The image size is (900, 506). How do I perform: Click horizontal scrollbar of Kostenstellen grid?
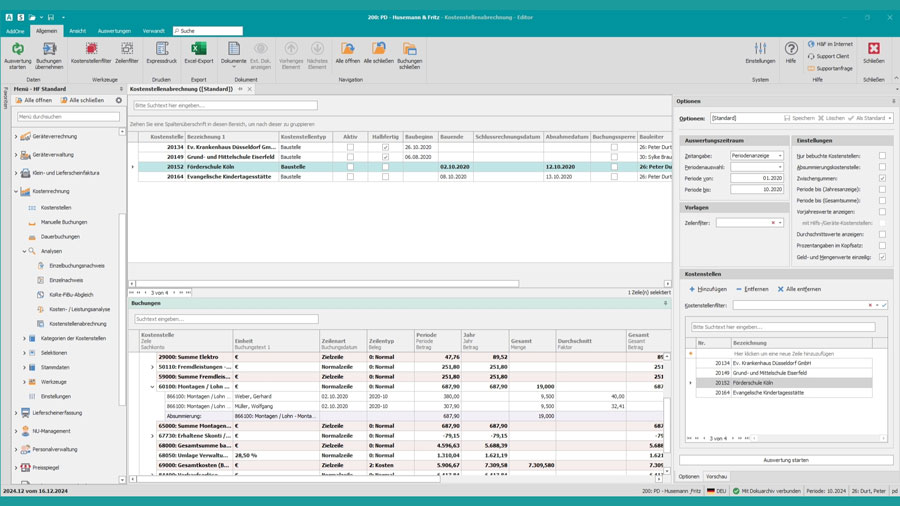point(327,284)
